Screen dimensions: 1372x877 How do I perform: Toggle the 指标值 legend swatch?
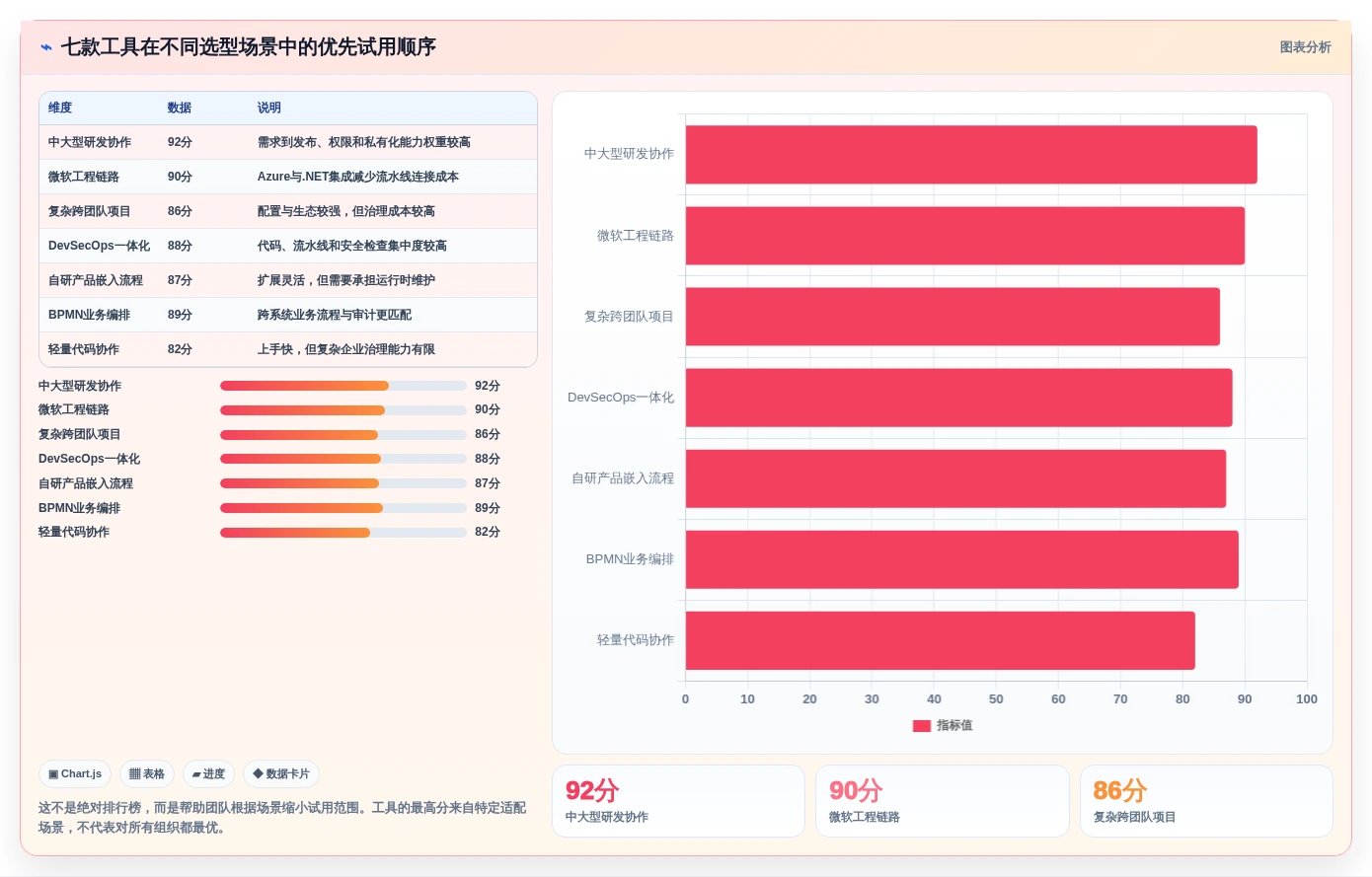[922, 726]
